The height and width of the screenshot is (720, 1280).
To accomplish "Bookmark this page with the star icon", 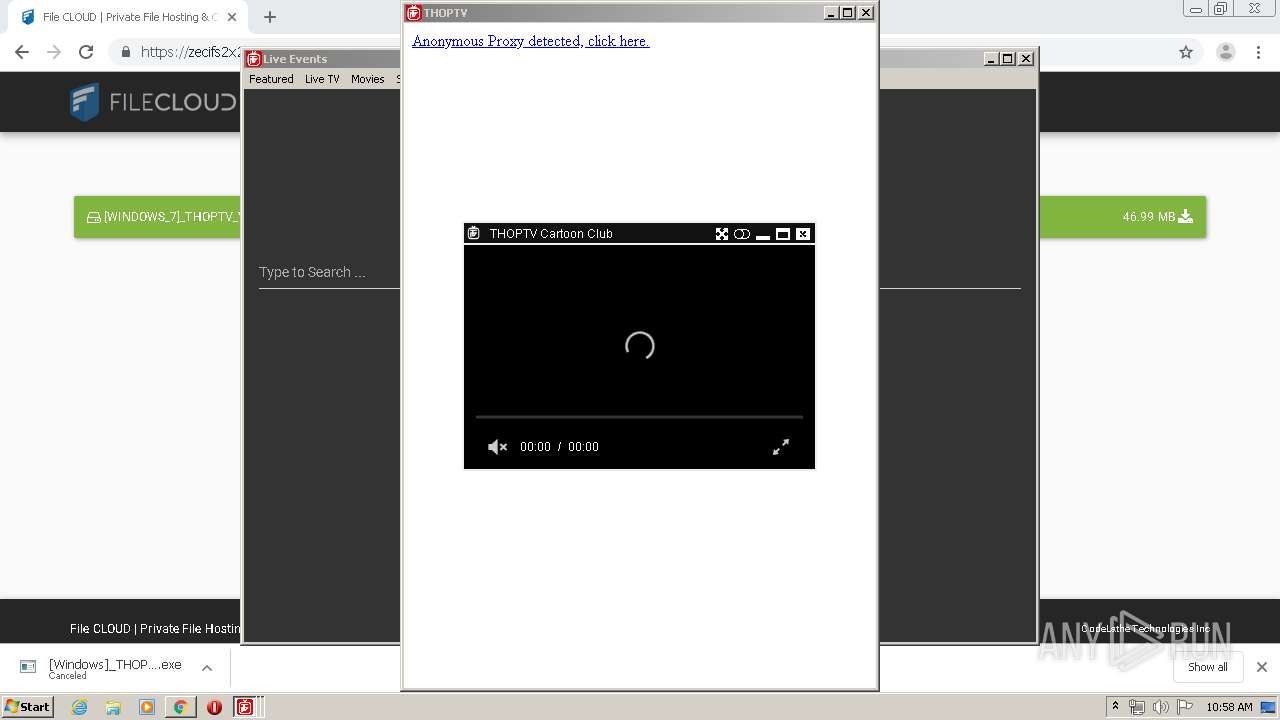I will pos(1186,52).
